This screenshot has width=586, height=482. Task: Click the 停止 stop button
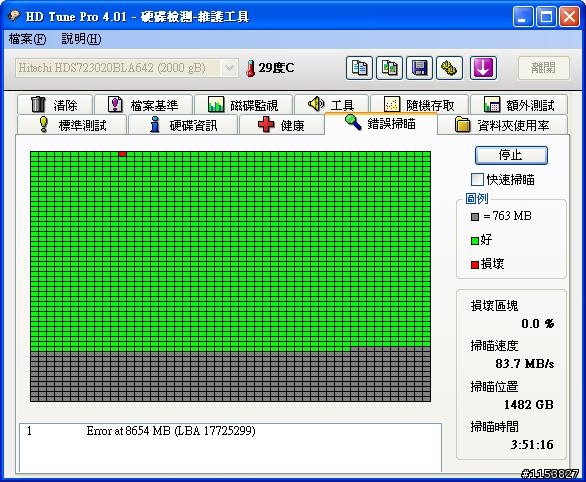(511, 155)
